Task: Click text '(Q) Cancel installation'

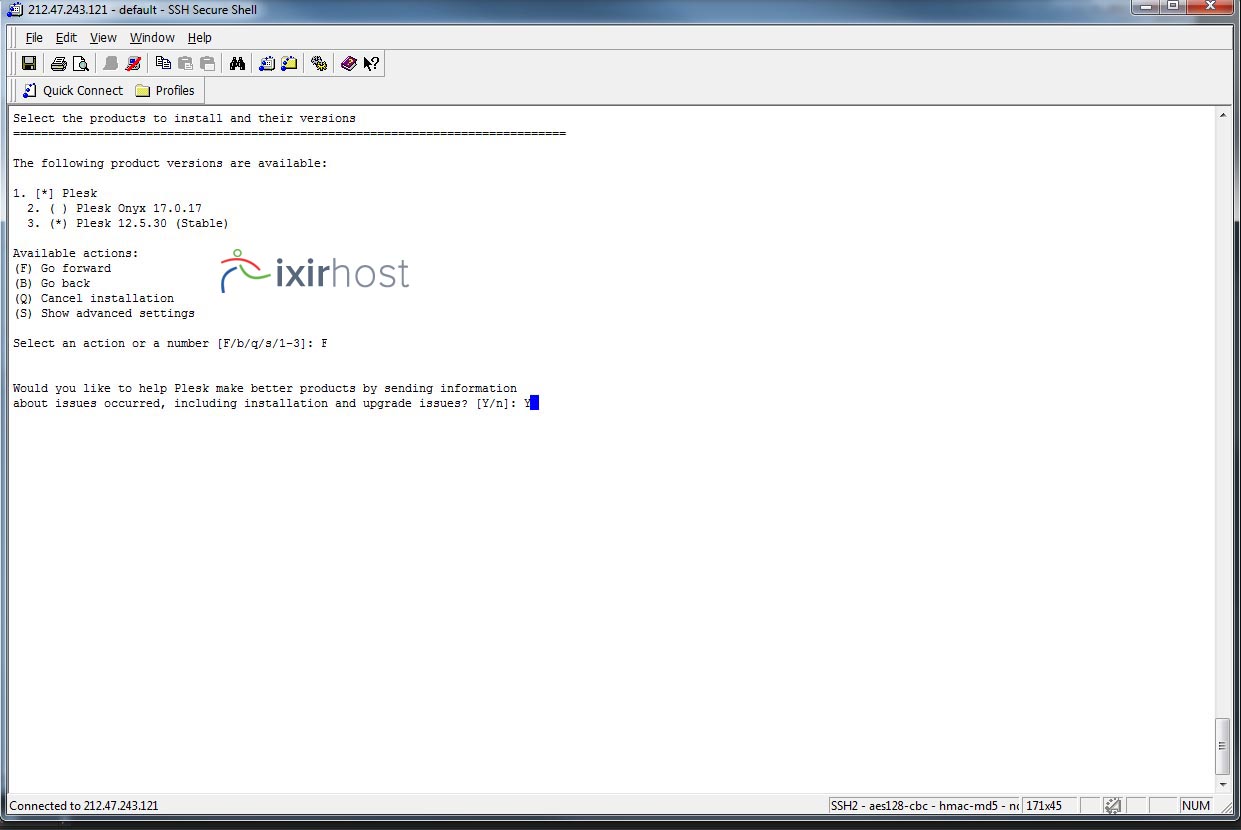Action: pos(94,298)
